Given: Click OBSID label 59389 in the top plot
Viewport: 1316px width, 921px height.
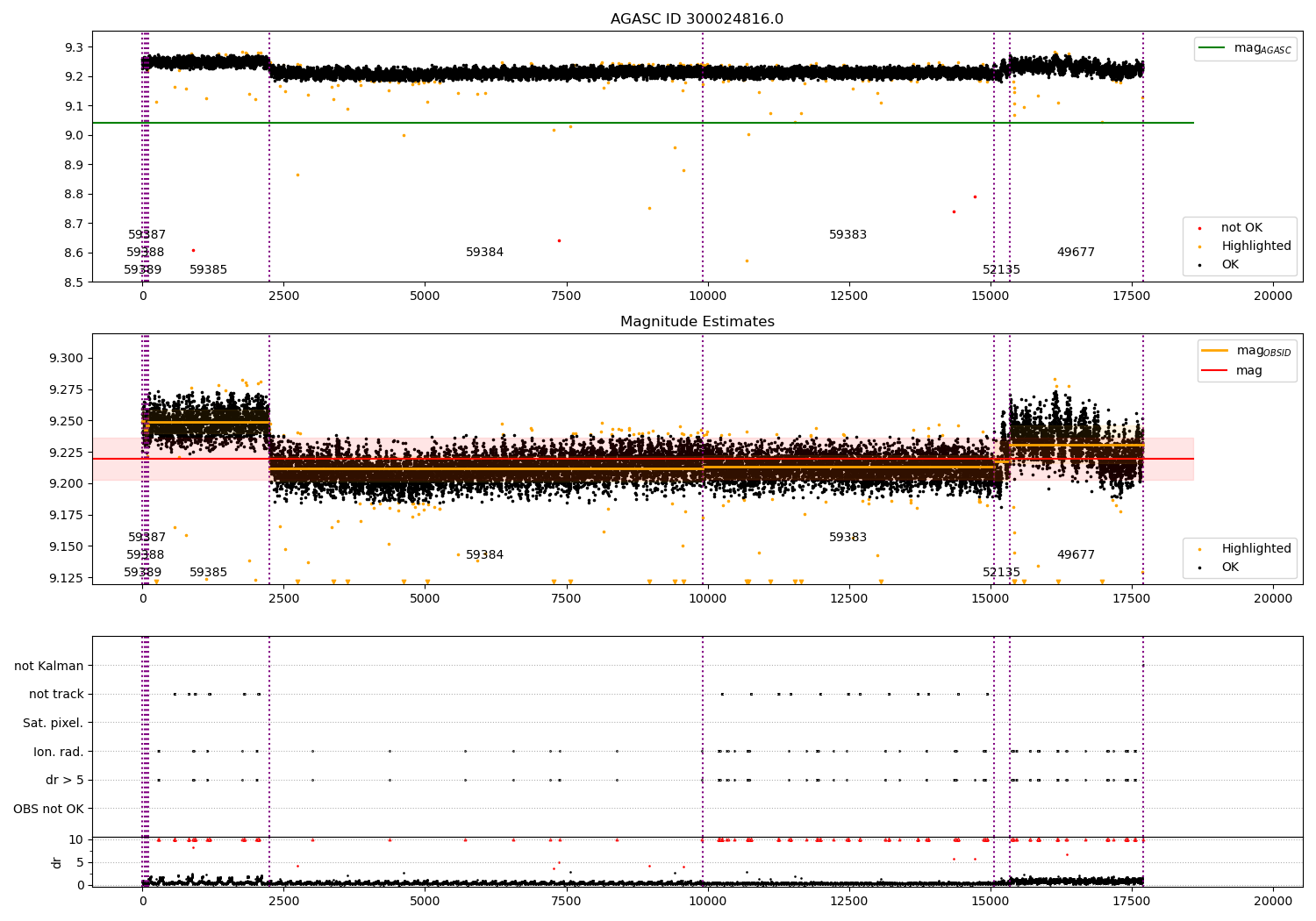Looking at the screenshot, I should pyautogui.click(x=142, y=270).
